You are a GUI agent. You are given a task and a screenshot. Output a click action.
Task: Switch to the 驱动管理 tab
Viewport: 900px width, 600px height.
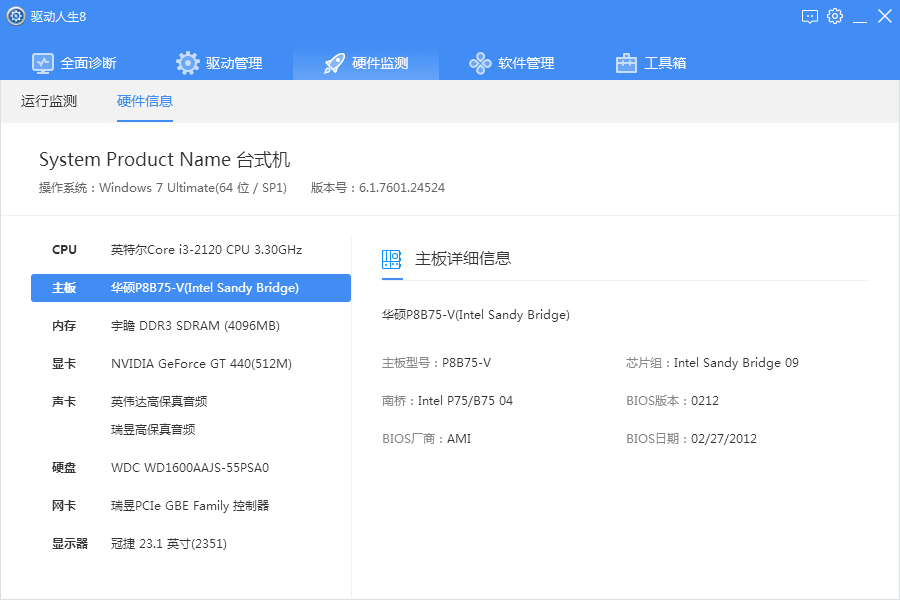tap(219, 63)
